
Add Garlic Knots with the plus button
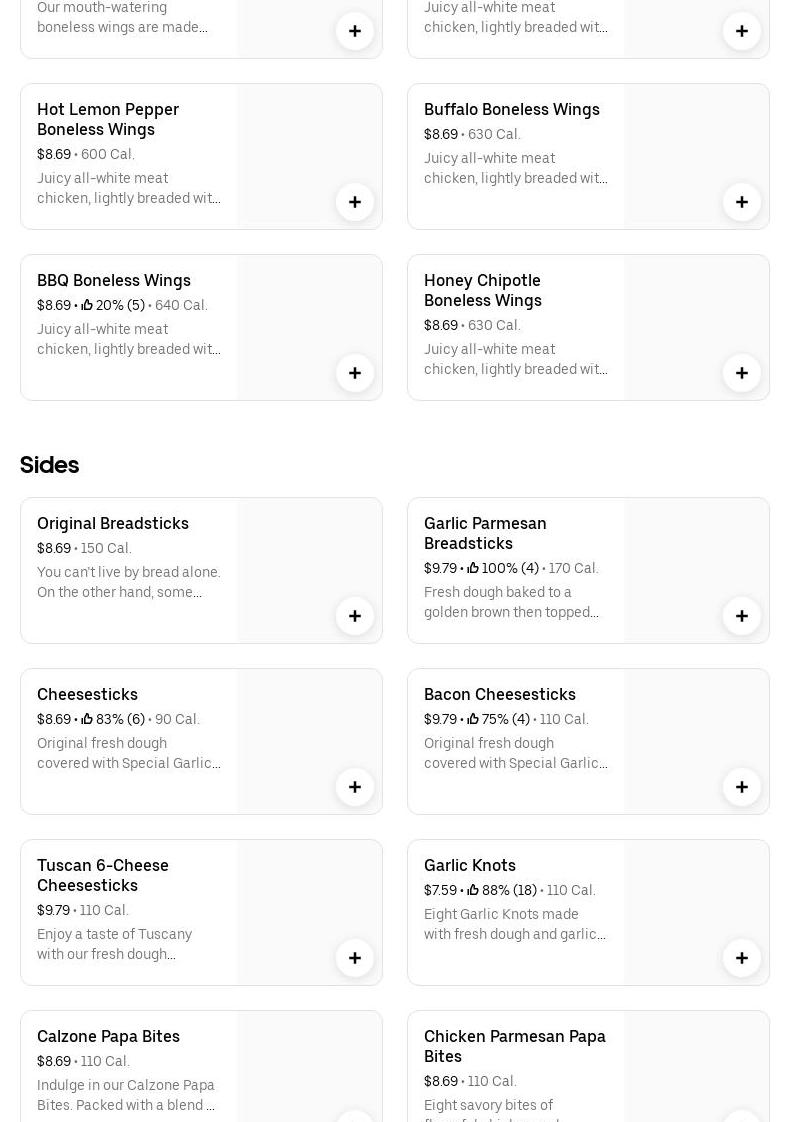tap(742, 958)
